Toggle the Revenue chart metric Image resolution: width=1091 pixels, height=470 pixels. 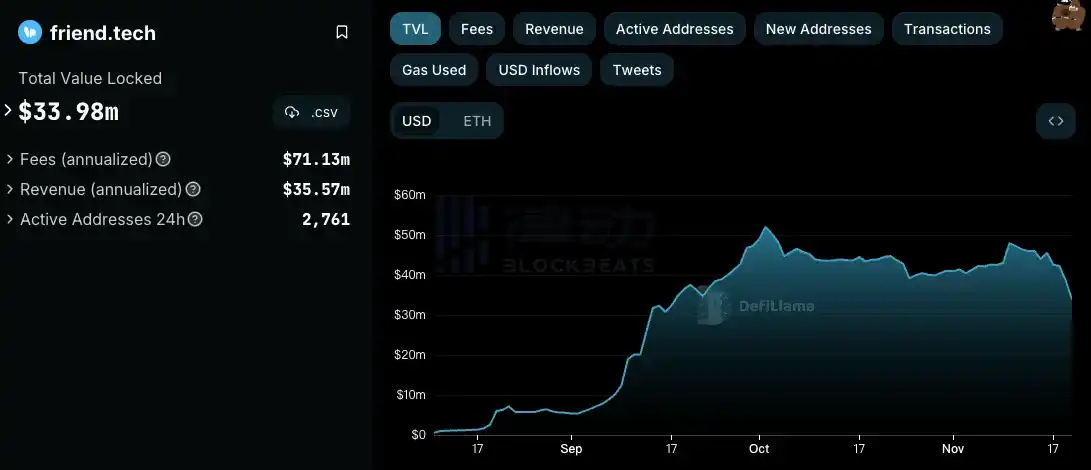click(x=555, y=29)
